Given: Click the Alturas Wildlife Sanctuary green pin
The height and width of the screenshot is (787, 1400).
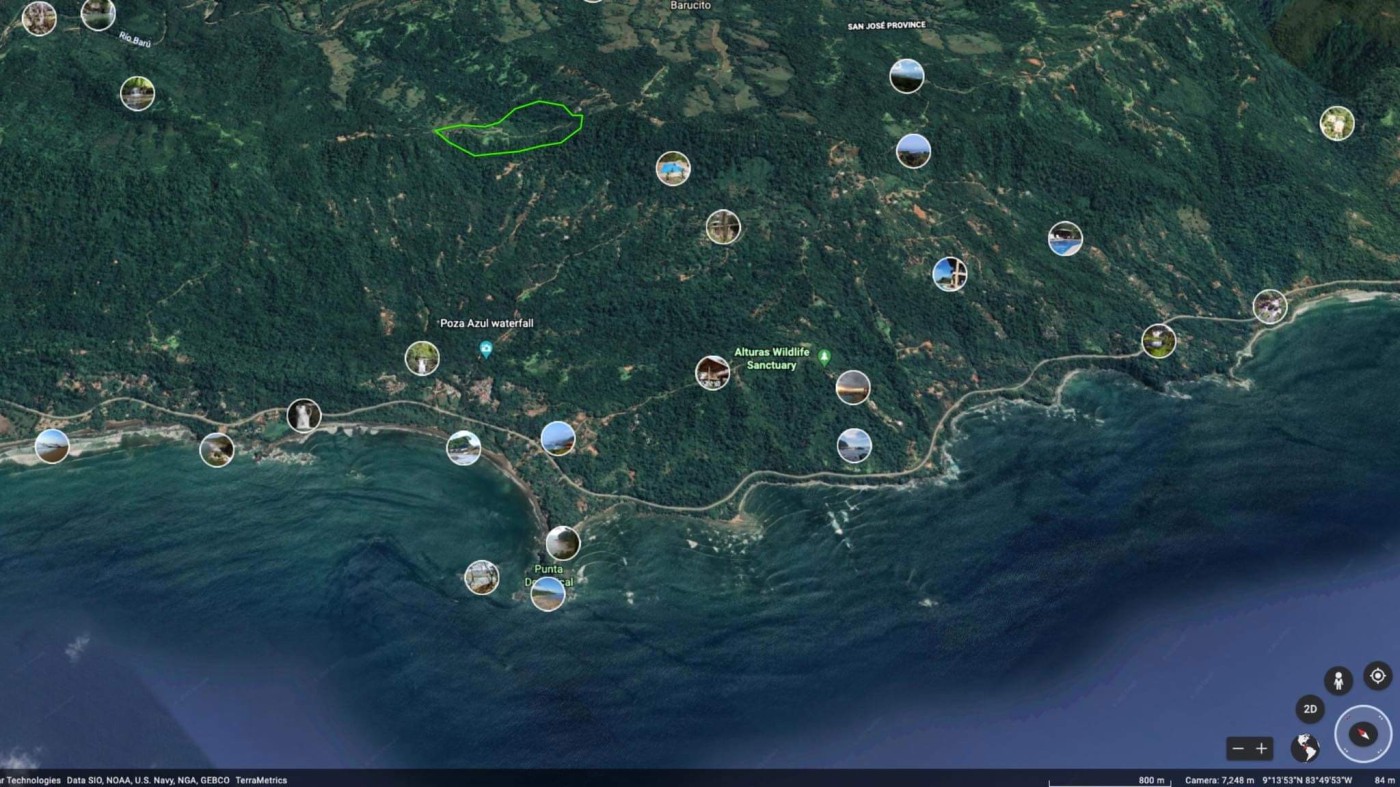Looking at the screenshot, I should tap(824, 356).
